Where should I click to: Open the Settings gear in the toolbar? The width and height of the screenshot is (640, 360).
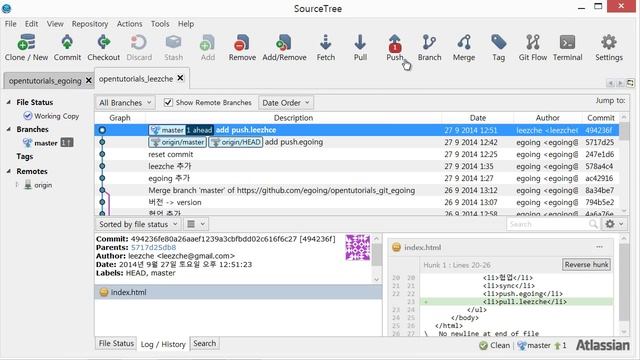[x=609, y=42]
